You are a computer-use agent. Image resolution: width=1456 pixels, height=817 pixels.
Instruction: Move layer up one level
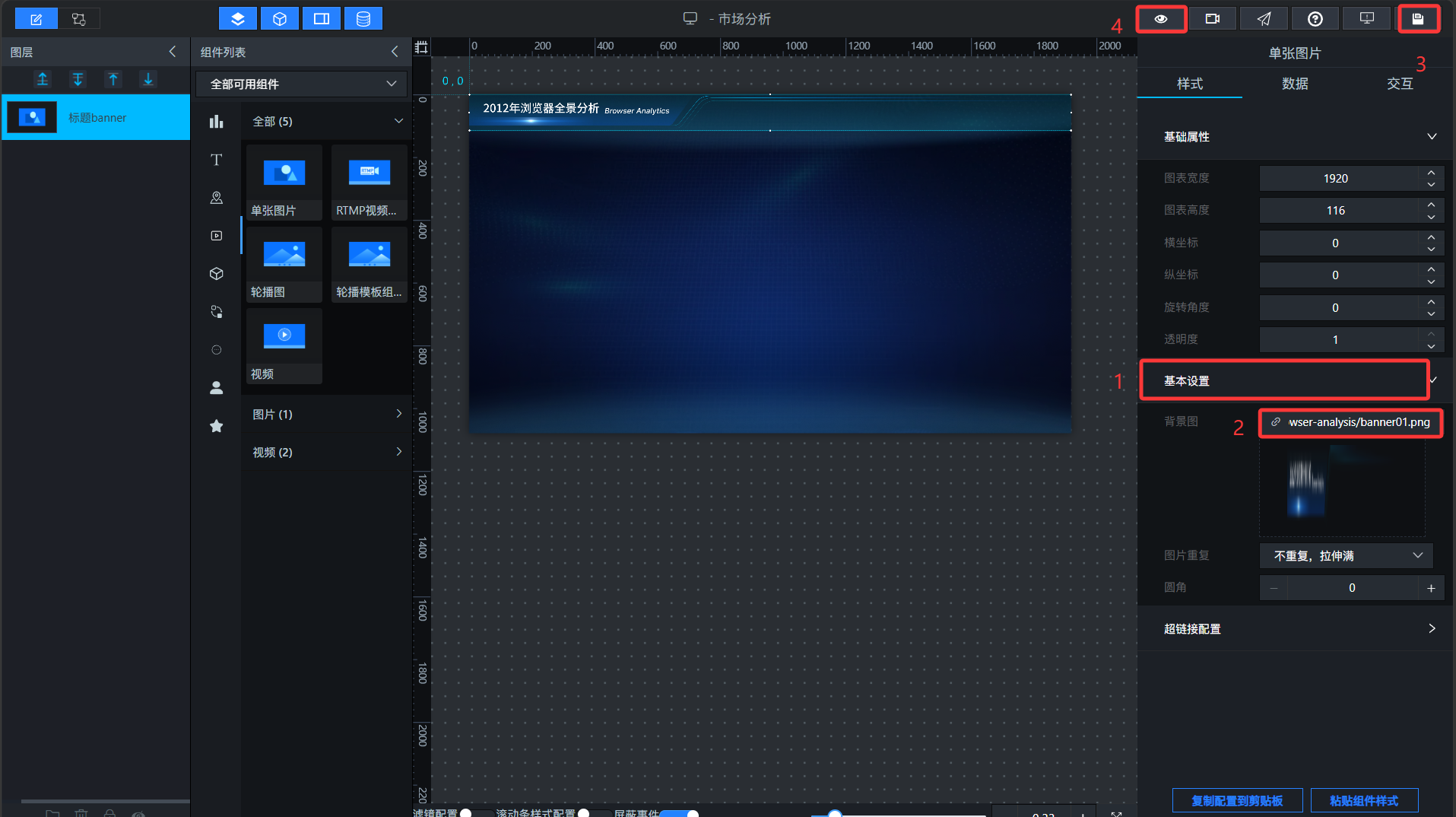click(113, 79)
